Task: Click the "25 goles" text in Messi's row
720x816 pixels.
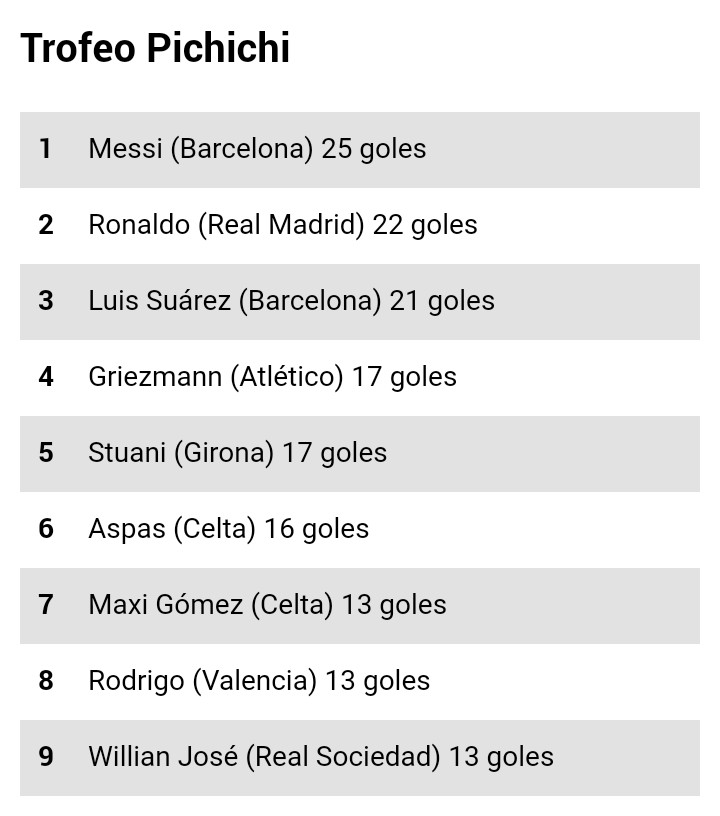Action: 374,149
